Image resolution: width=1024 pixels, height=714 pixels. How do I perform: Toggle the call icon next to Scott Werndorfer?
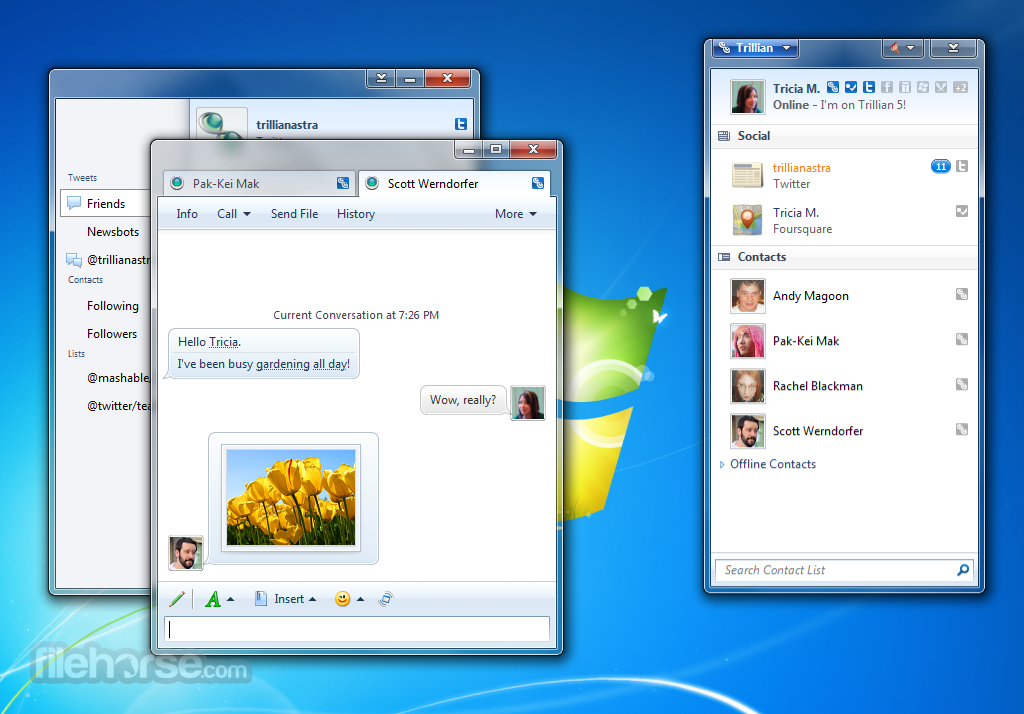tap(961, 429)
